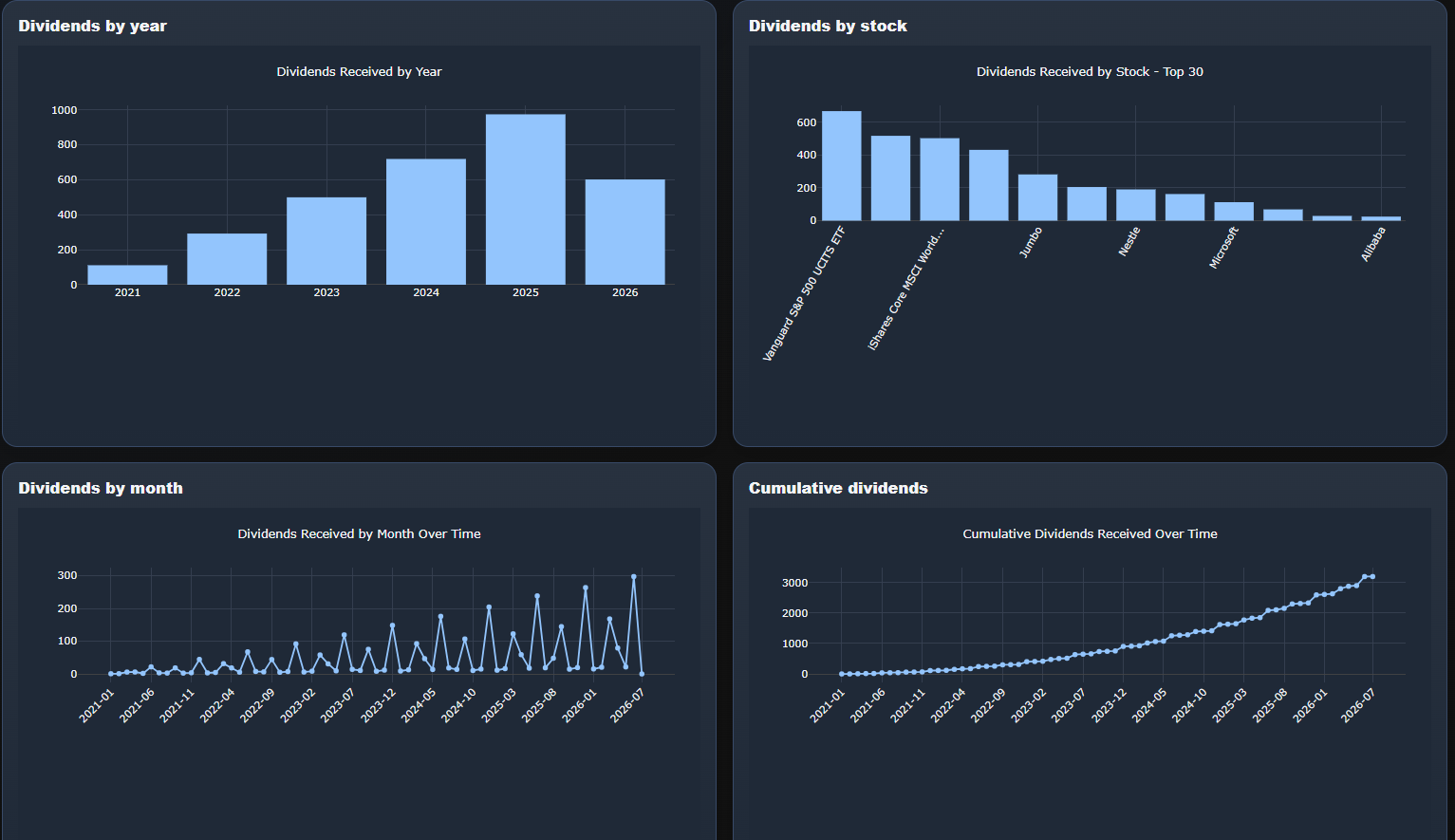The image size is (1455, 840).
Task: Click the 'Cumulative dividends' panel heading
Action: pyautogui.click(x=838, y=488)
